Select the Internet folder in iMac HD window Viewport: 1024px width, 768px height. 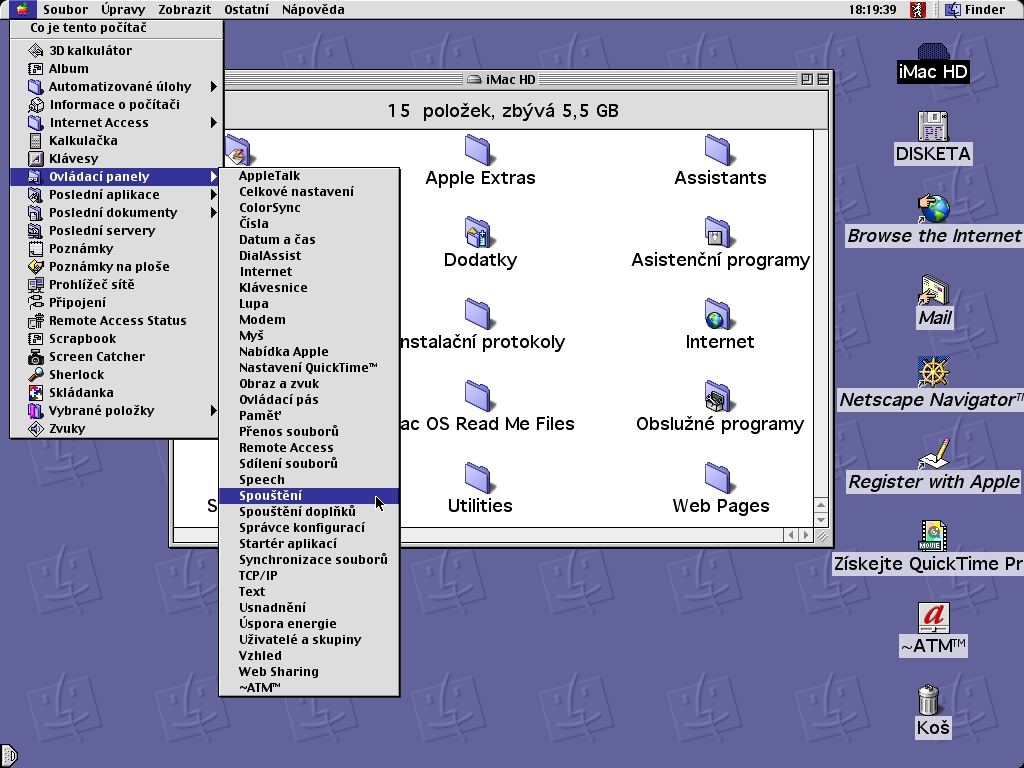[718, 315]
